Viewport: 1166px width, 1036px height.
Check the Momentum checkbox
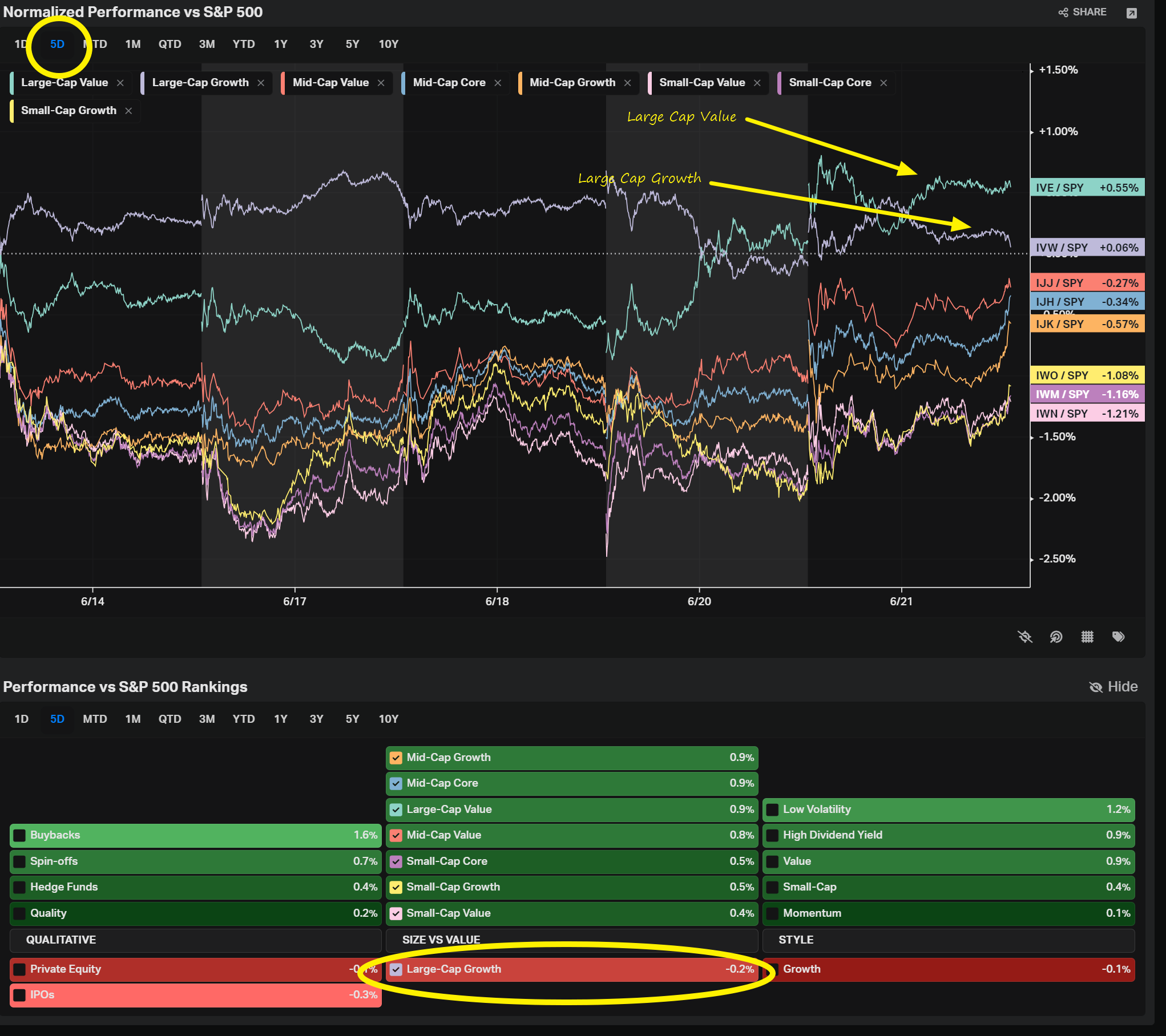[x=772, y=913]
